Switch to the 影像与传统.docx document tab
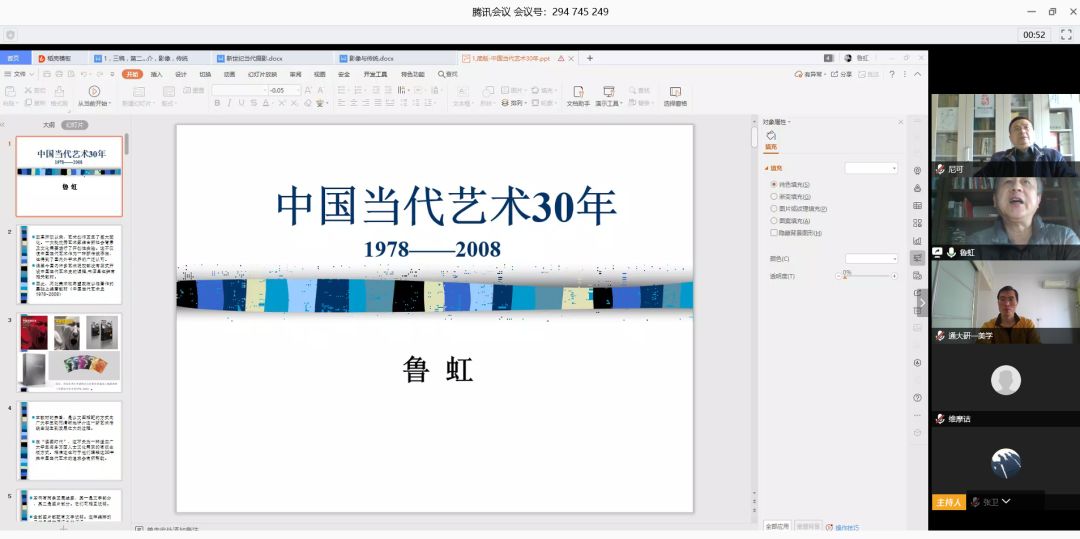This screenshot has height=539, width=1080. tap(366, 58)
